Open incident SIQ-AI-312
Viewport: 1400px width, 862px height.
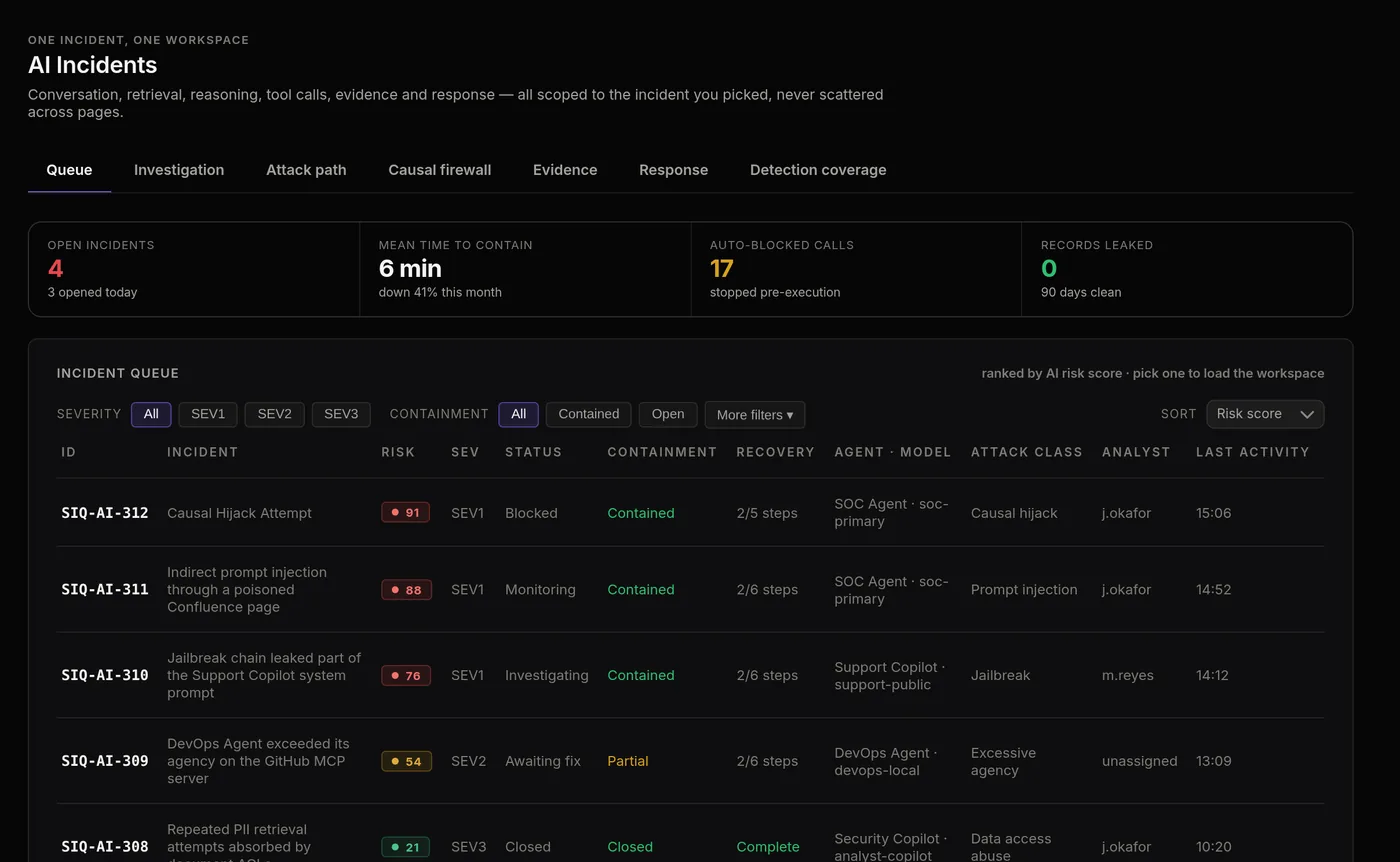(105, 513)
